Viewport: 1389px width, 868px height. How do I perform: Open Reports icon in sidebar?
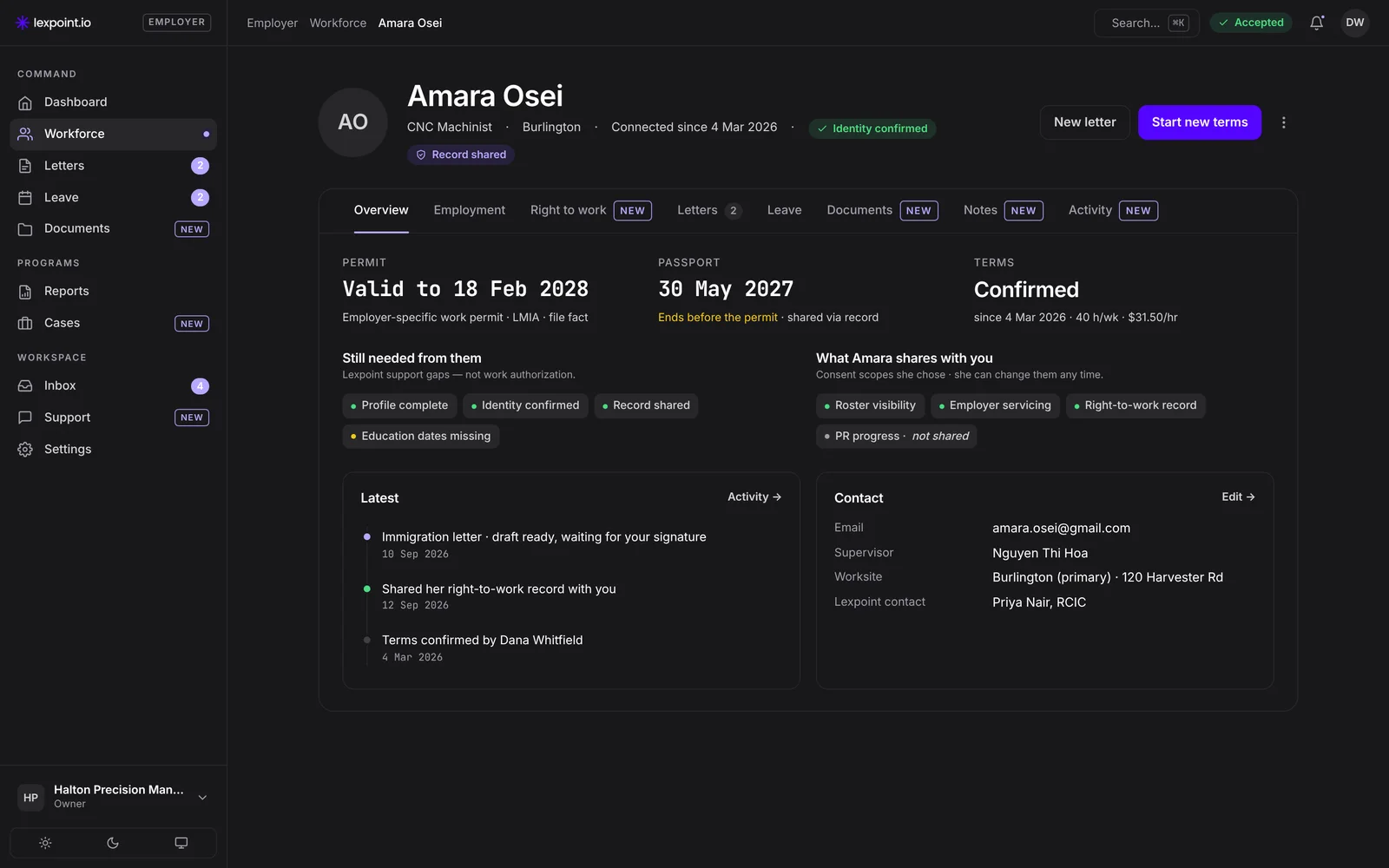click(x=25, y=292)
